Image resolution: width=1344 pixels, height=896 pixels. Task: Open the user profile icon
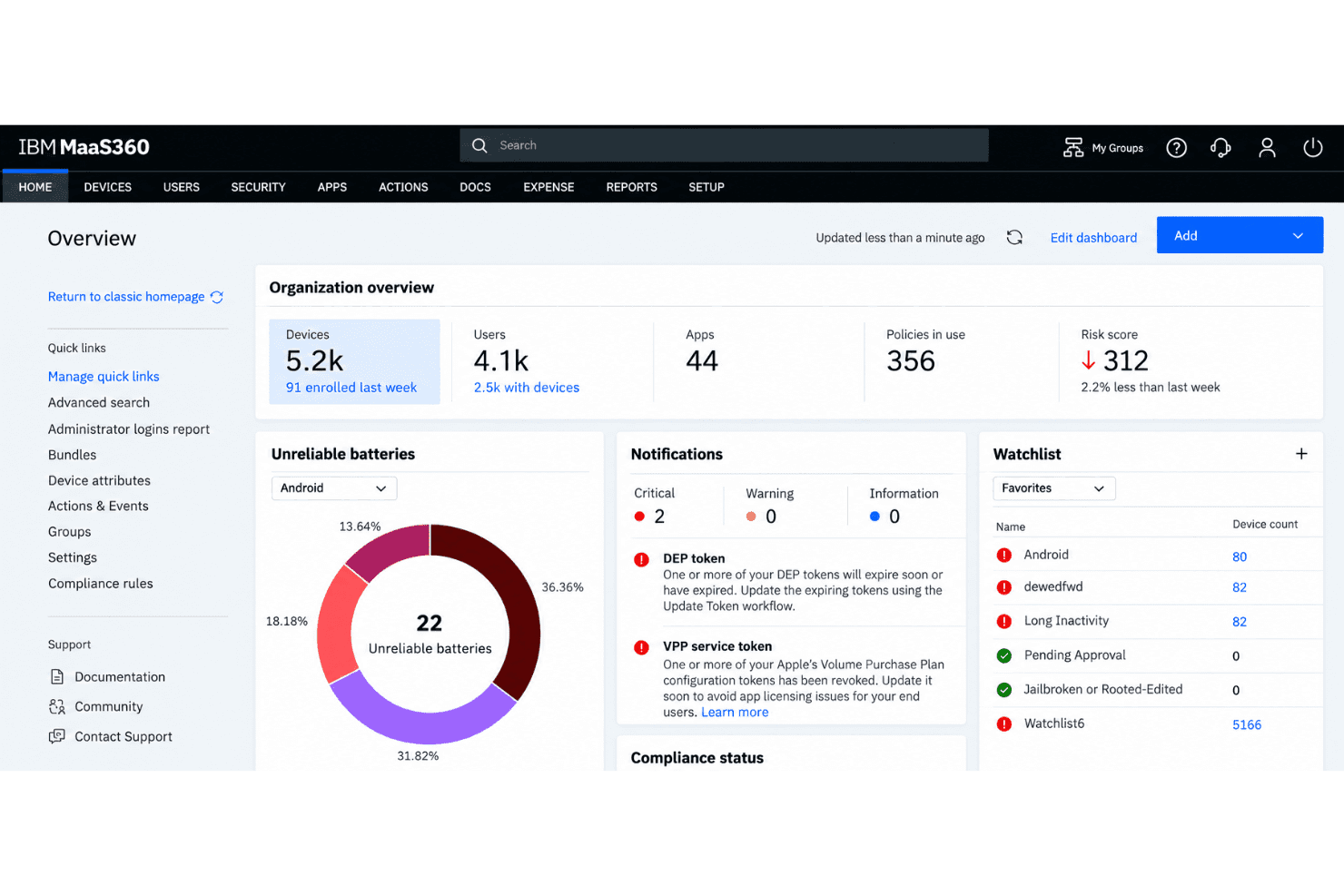pyautogui.click(x=1267, y=147)
